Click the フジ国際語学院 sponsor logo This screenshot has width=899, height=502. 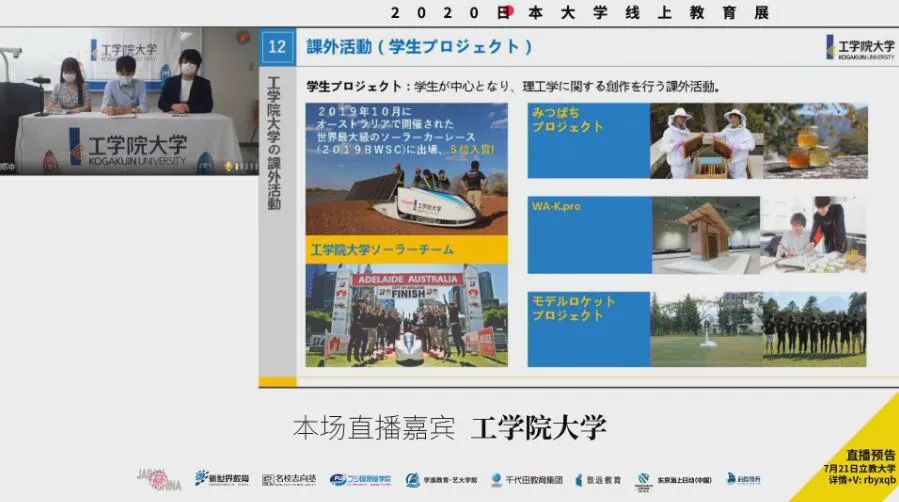coord(360,479)
